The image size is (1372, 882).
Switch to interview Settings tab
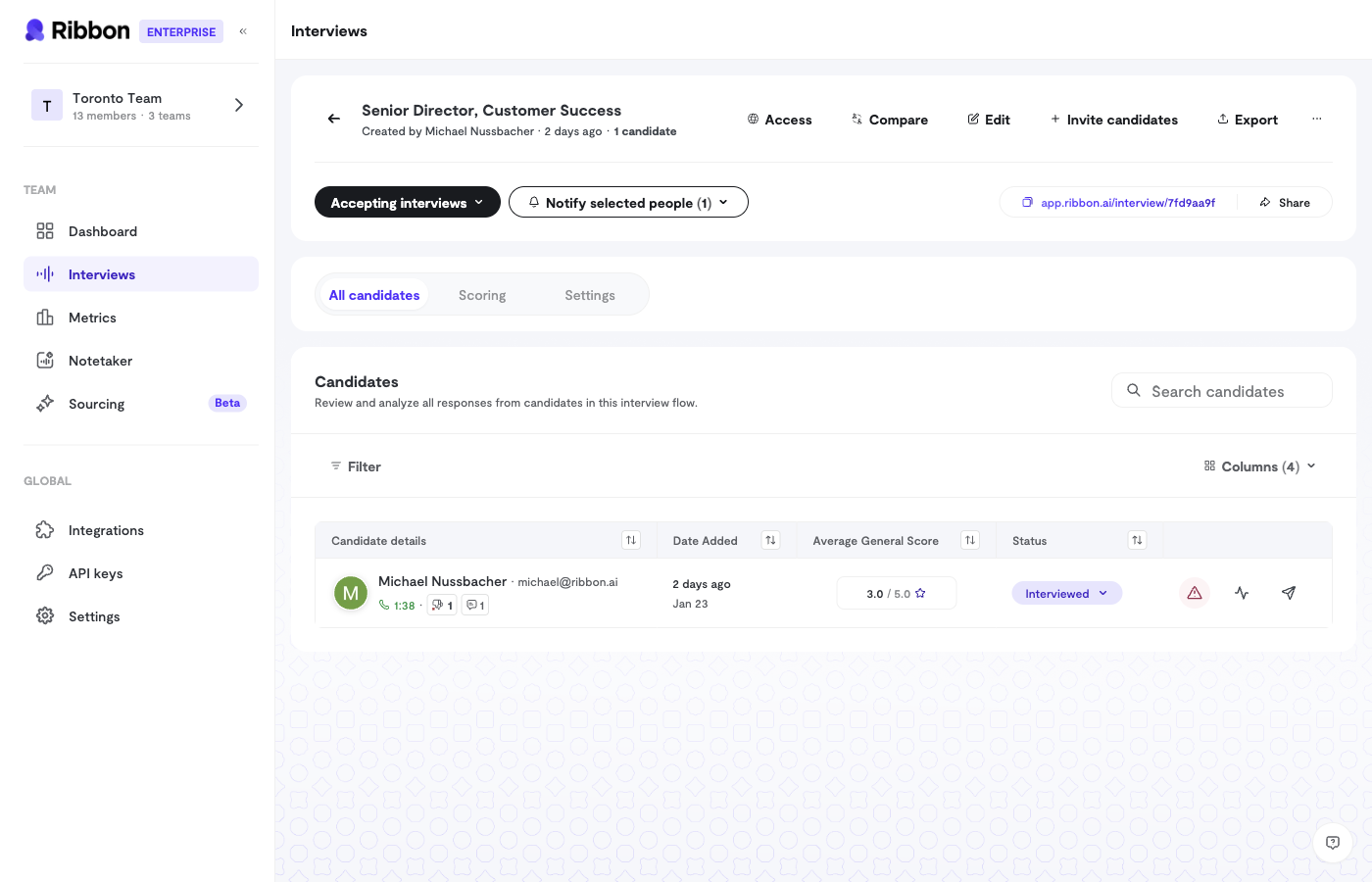[x=590, y=295]
